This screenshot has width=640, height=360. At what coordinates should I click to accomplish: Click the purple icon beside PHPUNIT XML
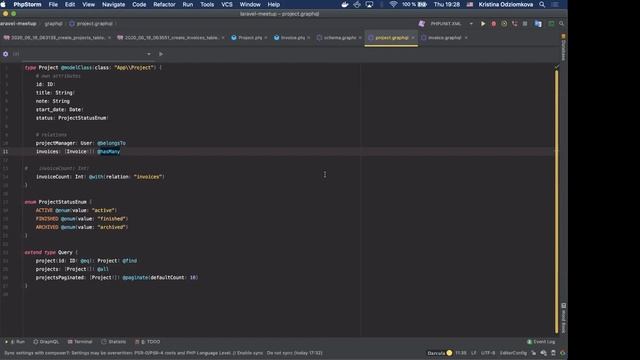422,24
